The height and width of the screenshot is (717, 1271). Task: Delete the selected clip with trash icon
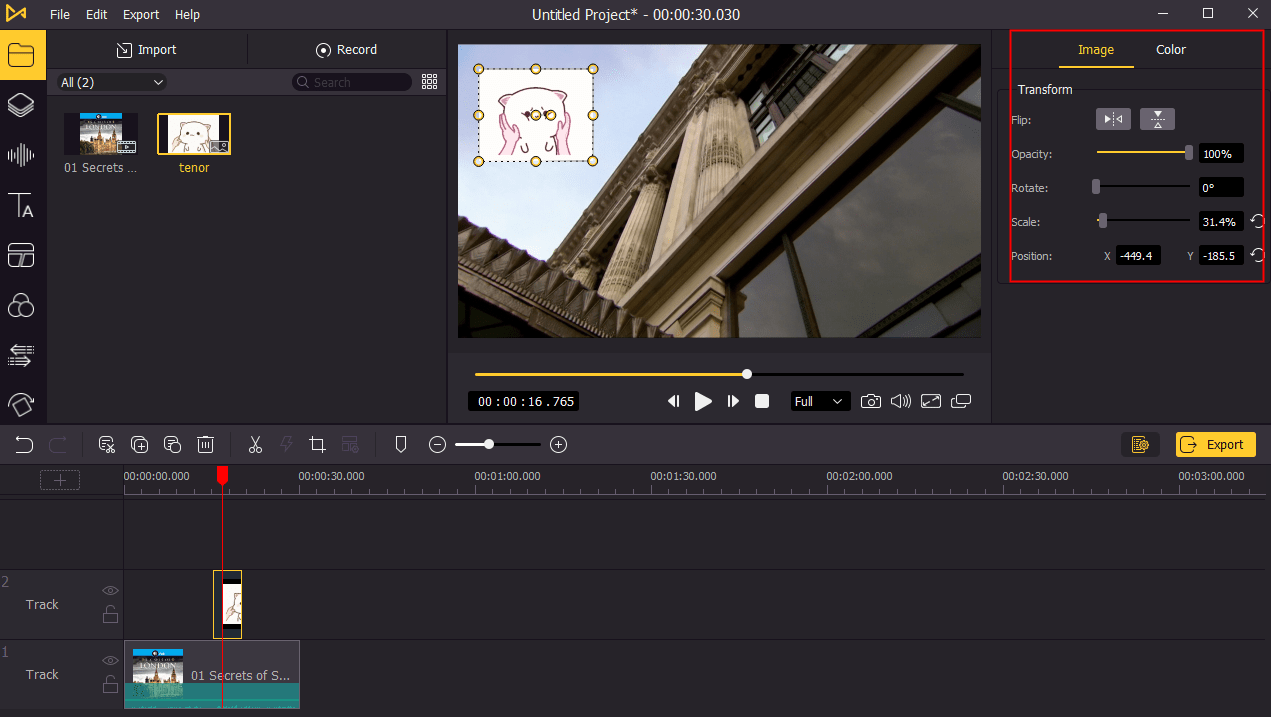pos(205,445)
